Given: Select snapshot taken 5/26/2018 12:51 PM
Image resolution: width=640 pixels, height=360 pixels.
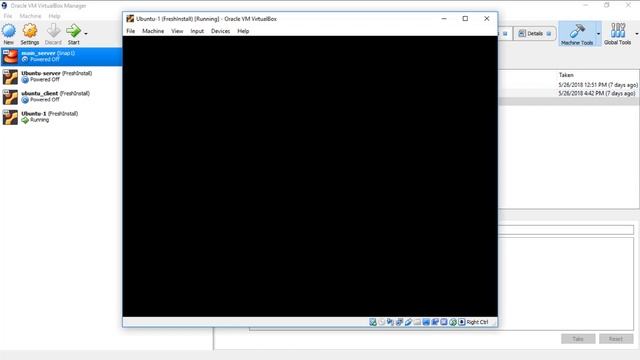Looking at the screenshot, I should (598, 85).
